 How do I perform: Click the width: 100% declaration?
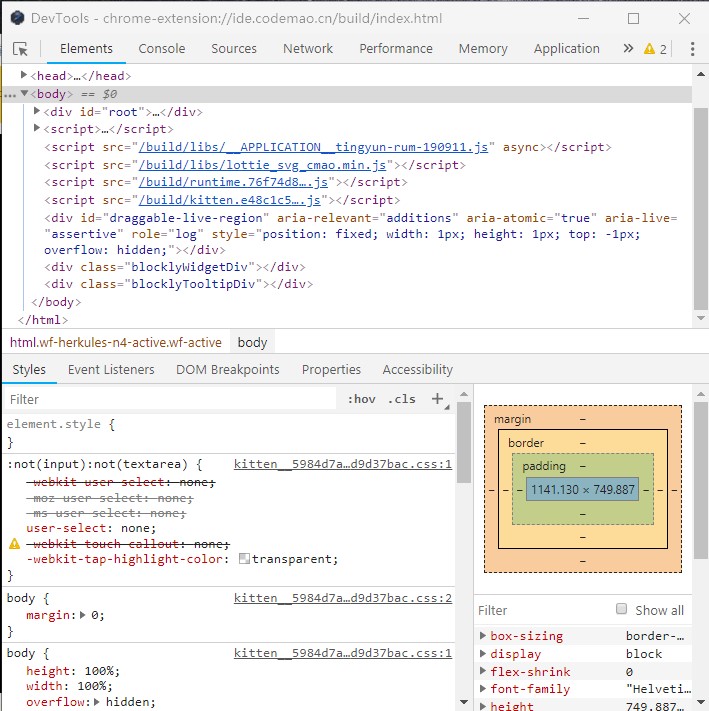[x=69, y=686]
